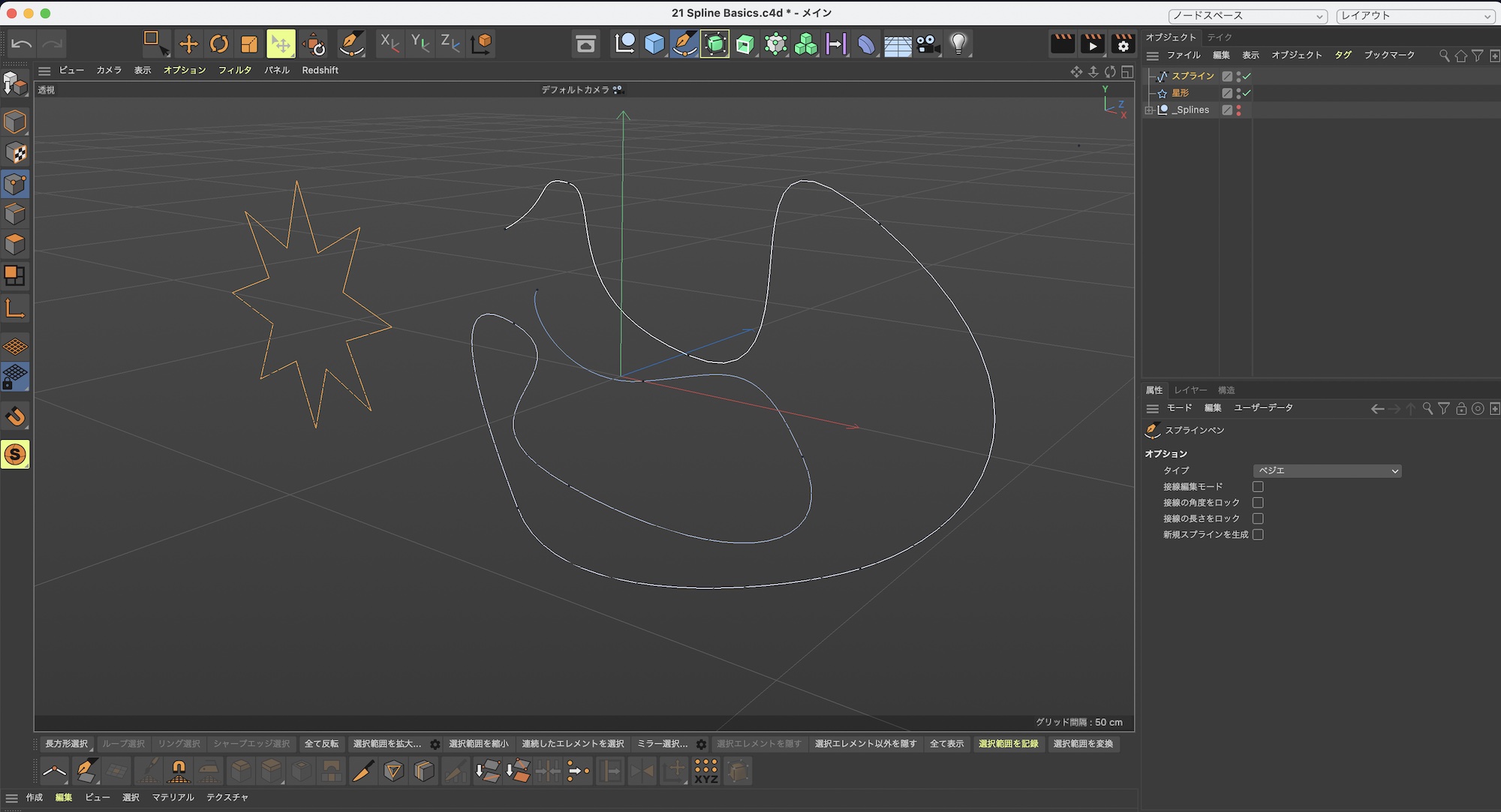
Task: Add a cube primitive from toolbar
Action: 654,44
